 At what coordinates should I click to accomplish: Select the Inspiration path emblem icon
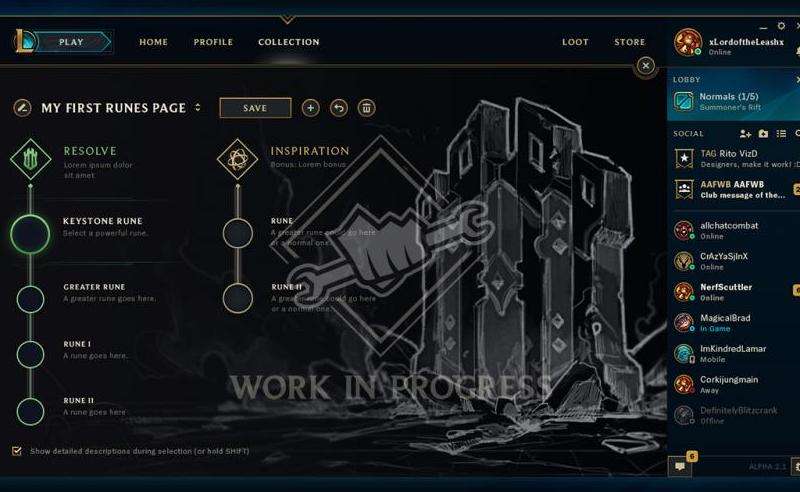click(x=237, y=159)
